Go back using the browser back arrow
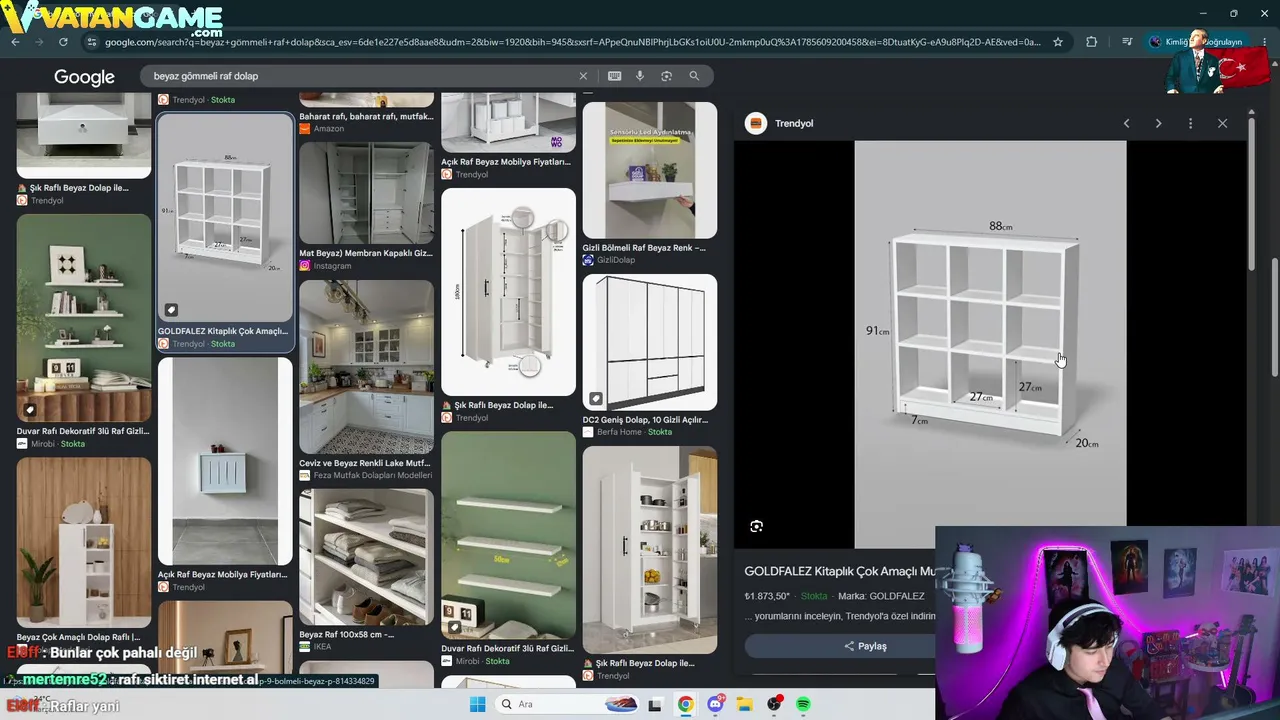This screenshot has height=720, width=1280. click(15, 42)
